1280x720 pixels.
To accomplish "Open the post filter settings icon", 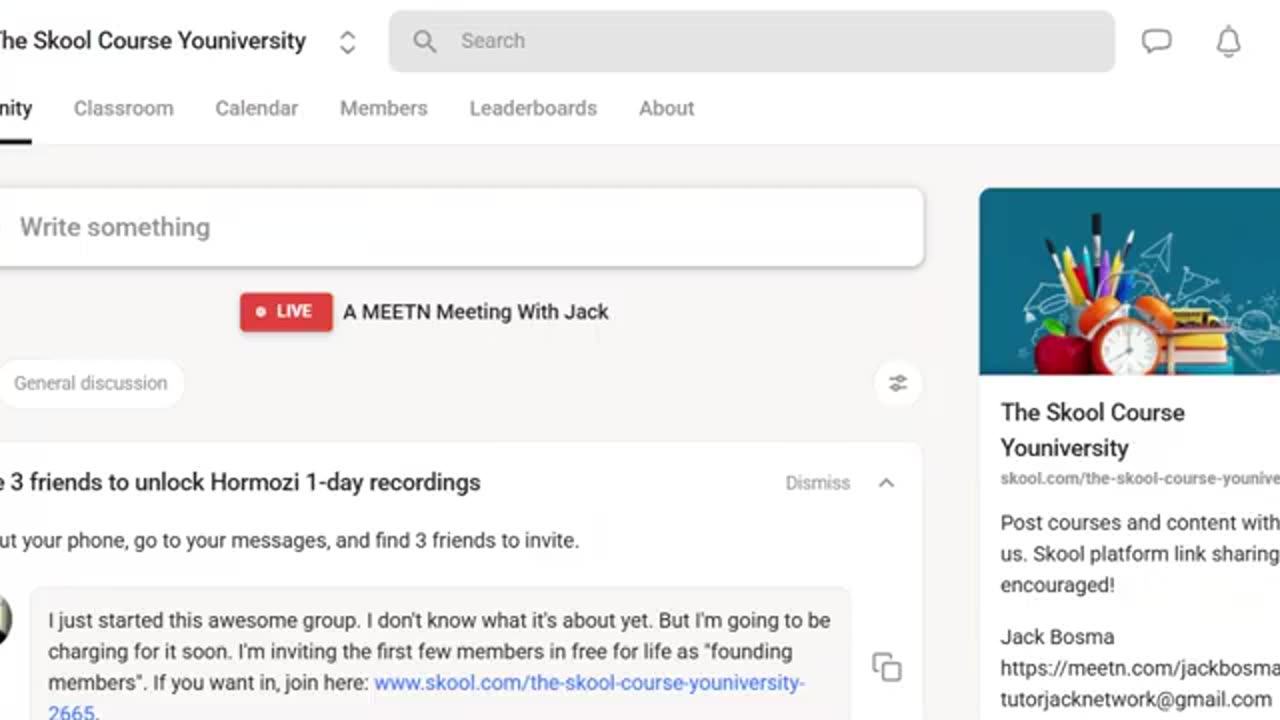I will tap(898, 383).
